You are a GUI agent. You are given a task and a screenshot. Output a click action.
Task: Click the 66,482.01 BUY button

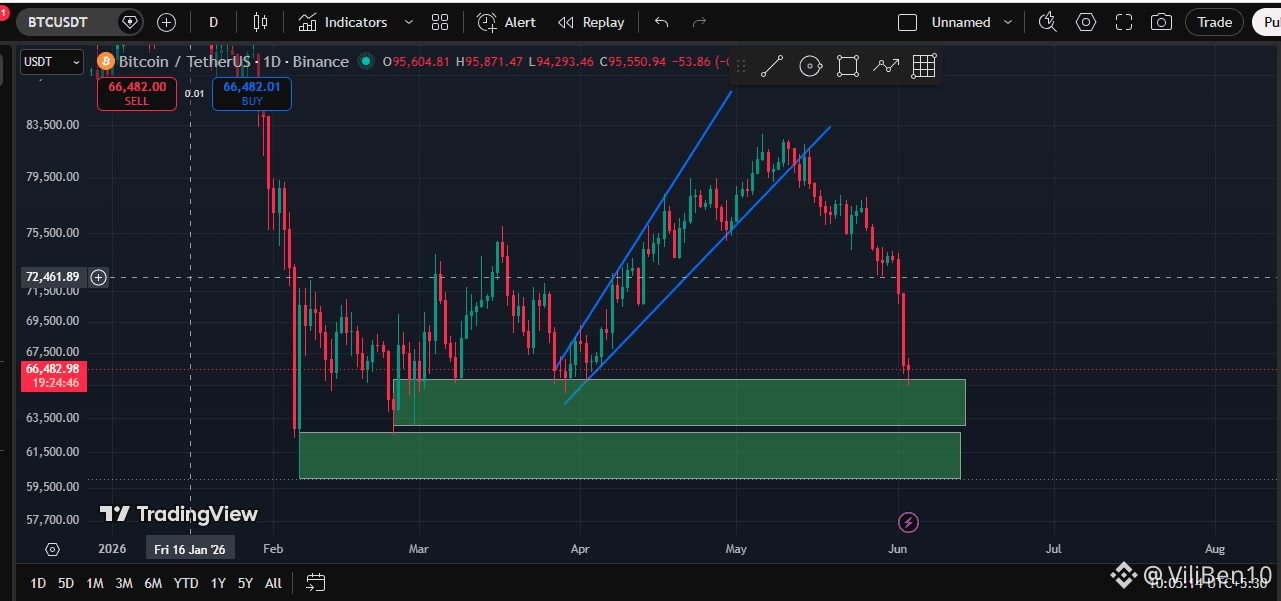[x=251, y=94]
